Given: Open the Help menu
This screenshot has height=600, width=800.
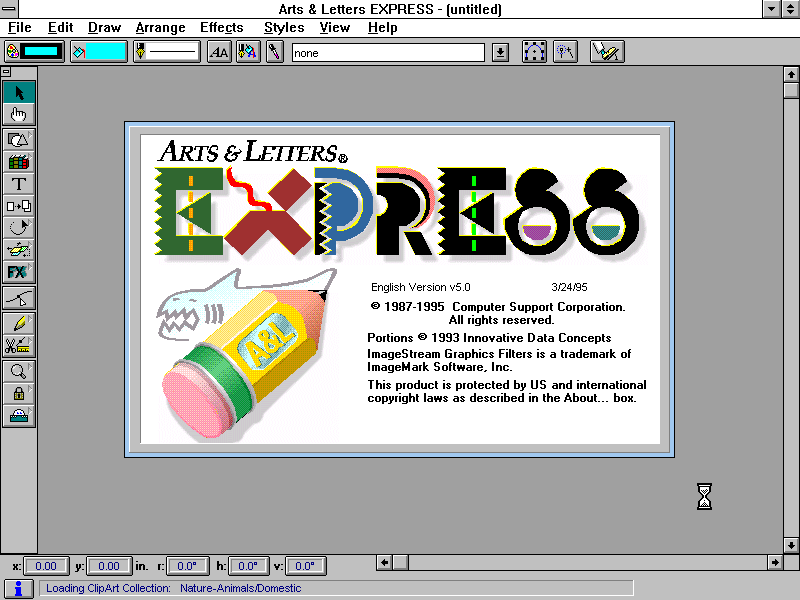Looking at the screenshot, I should pos(383,28).
